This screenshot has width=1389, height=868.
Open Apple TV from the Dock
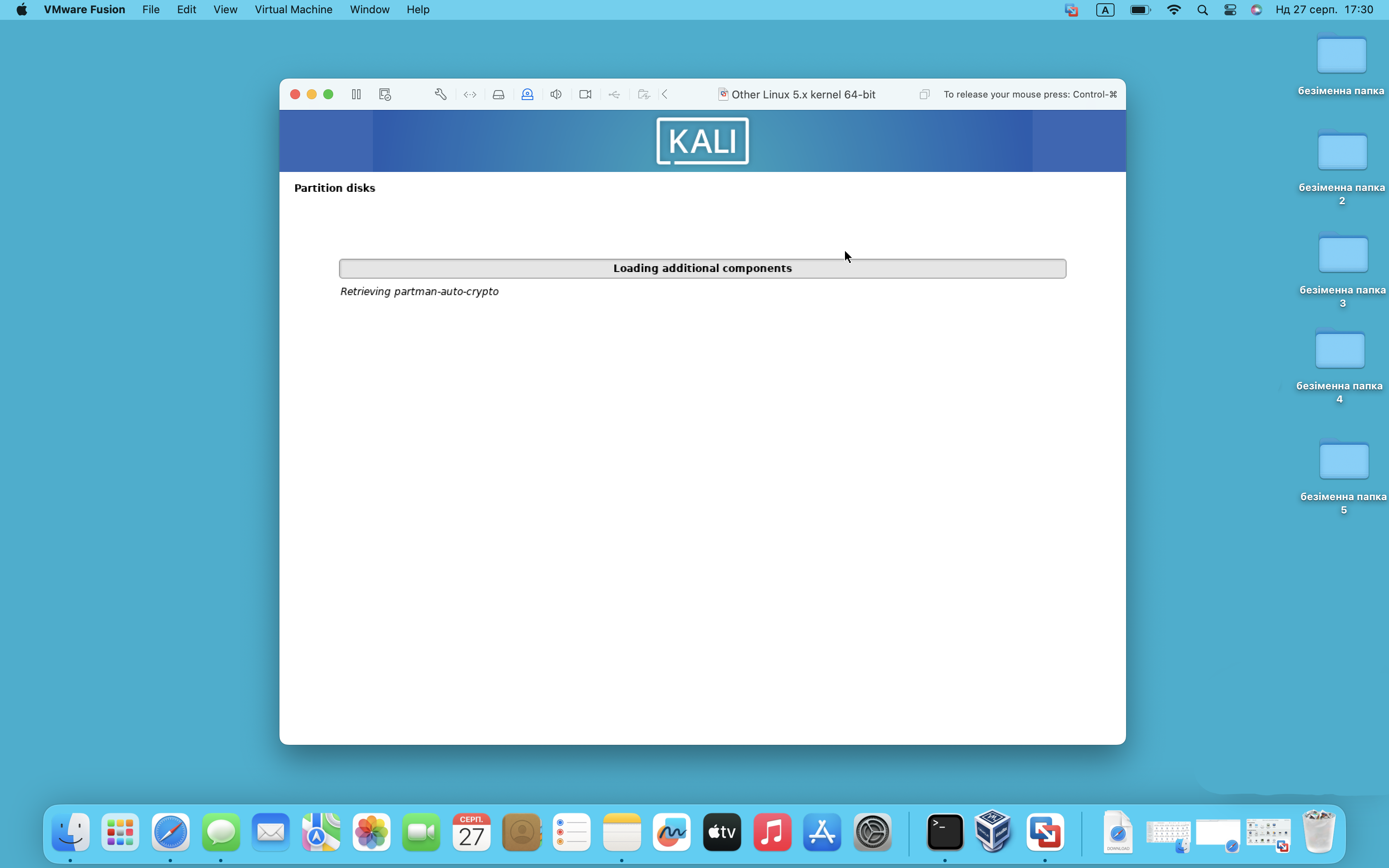[x=722, y=832]
